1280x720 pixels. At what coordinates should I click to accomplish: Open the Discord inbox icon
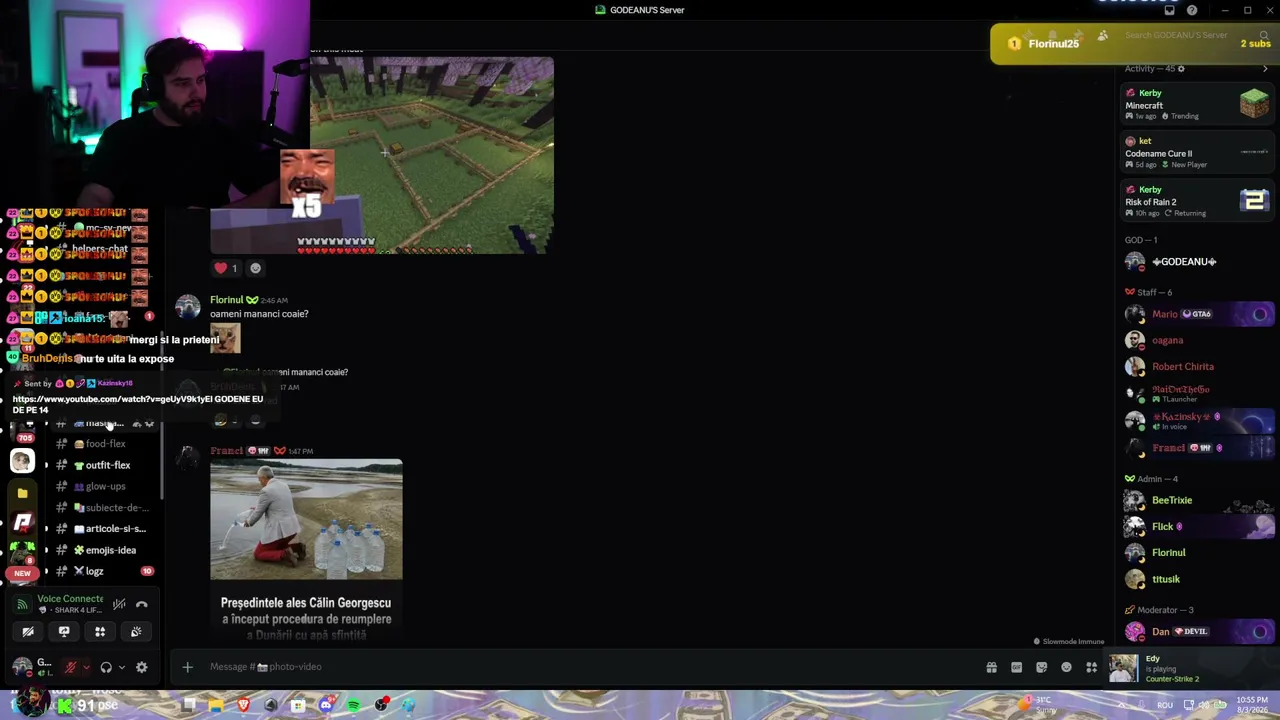tap(1169, 10)
